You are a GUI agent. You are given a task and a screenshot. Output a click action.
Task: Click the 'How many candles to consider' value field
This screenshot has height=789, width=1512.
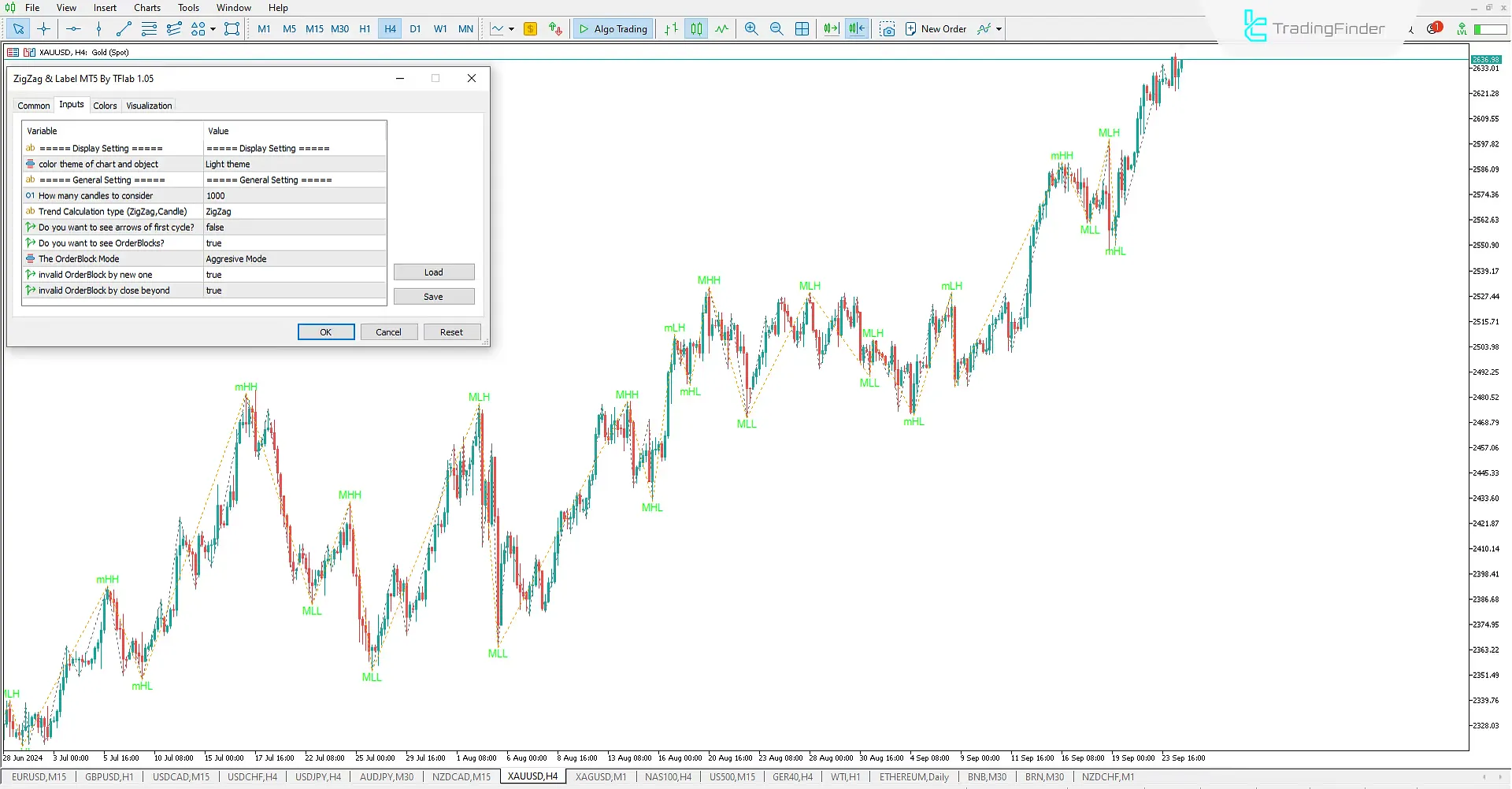point(294,195)
